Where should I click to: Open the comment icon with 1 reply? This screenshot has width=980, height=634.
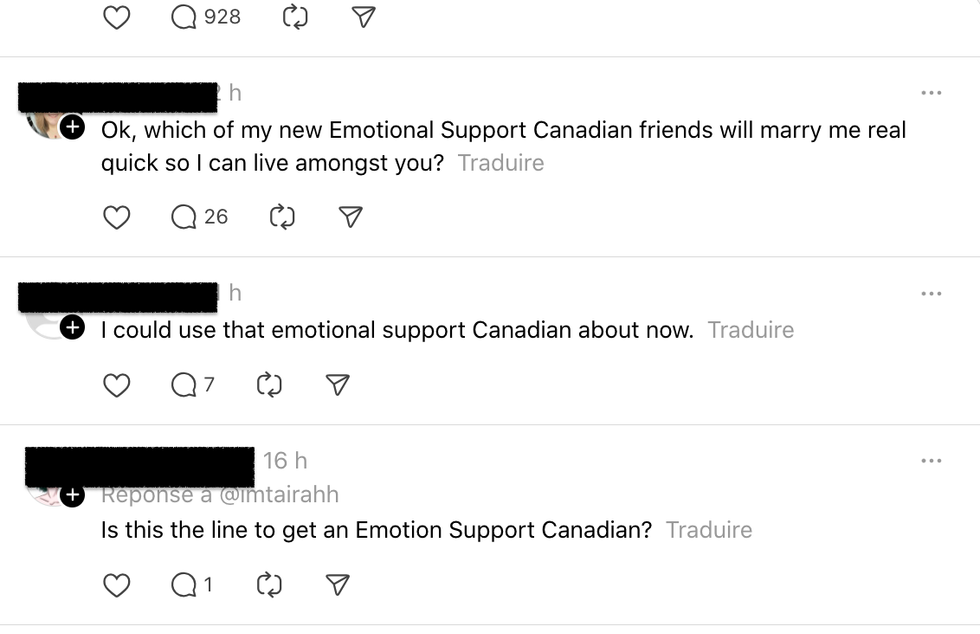184,585
